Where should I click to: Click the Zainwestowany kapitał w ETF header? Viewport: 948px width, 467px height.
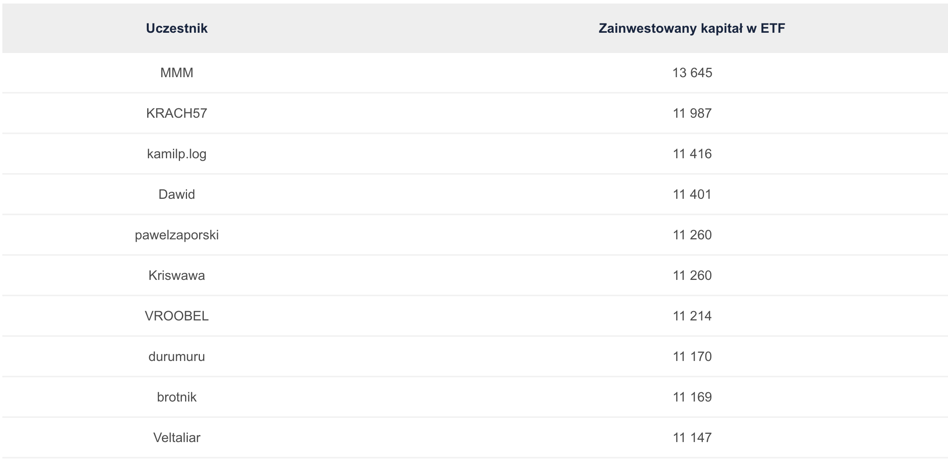[691, 28]
